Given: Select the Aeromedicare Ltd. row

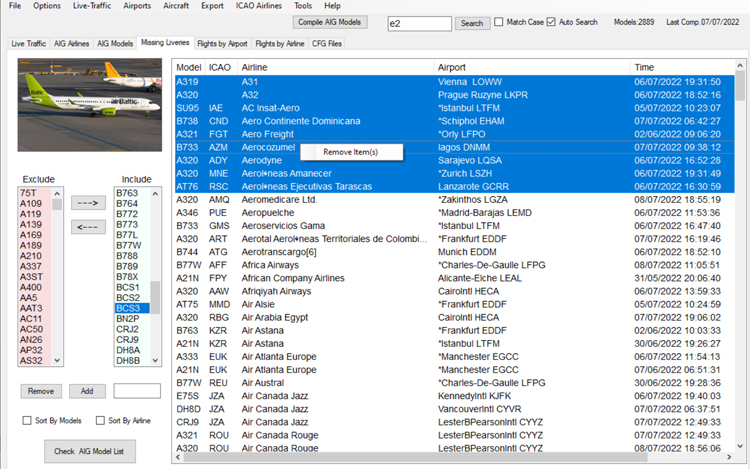Looking at the screenshot, I should (x=454, y=199).
